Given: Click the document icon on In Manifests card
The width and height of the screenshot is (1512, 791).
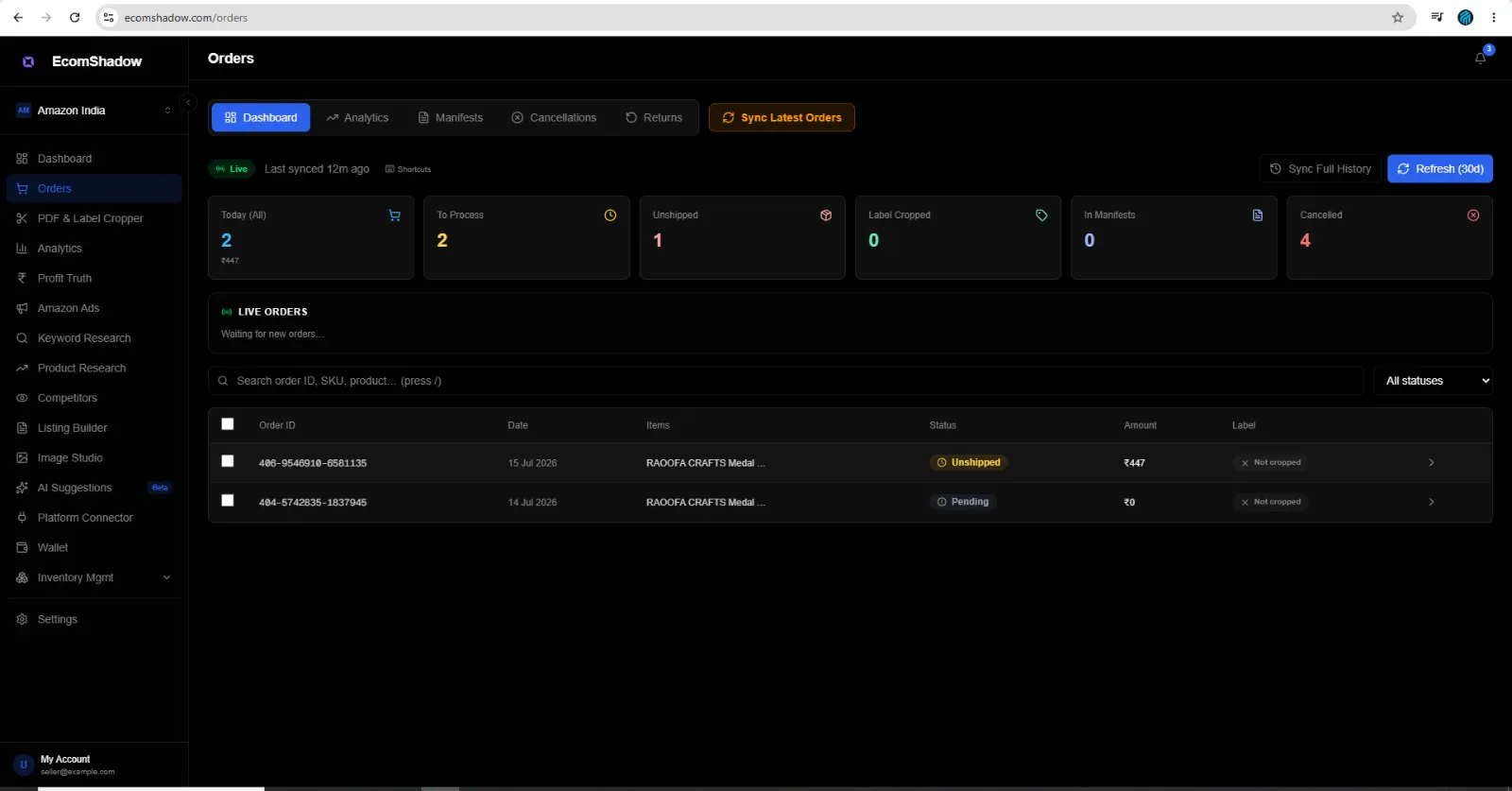Looking at the screenshot, I should pos(1258,215).
